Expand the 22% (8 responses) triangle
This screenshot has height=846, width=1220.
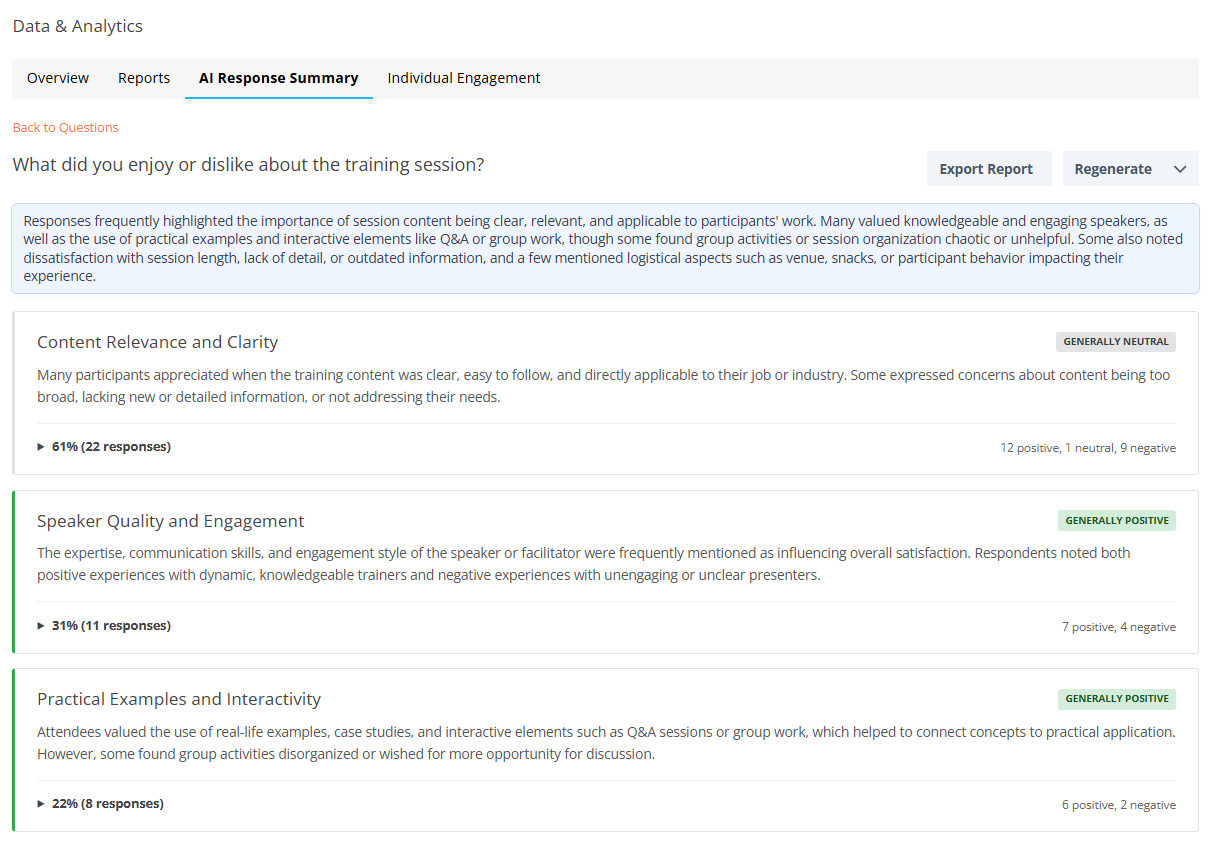point(41,804)
